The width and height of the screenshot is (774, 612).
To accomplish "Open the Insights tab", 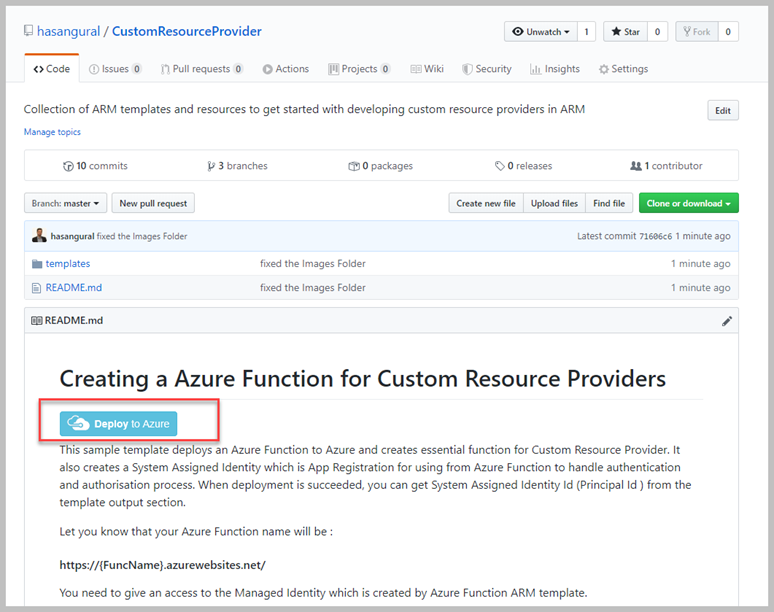I will 555,69.
